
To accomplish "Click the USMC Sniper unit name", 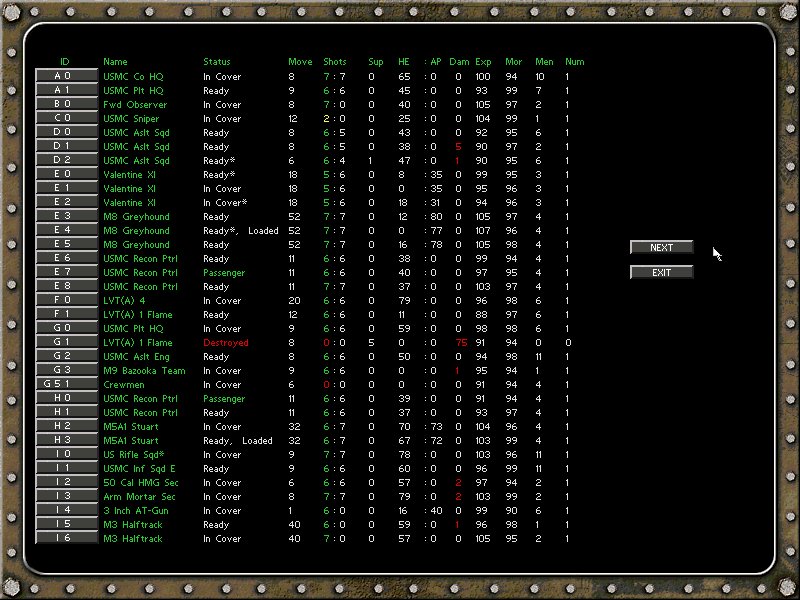I will [x=131, y=118].
